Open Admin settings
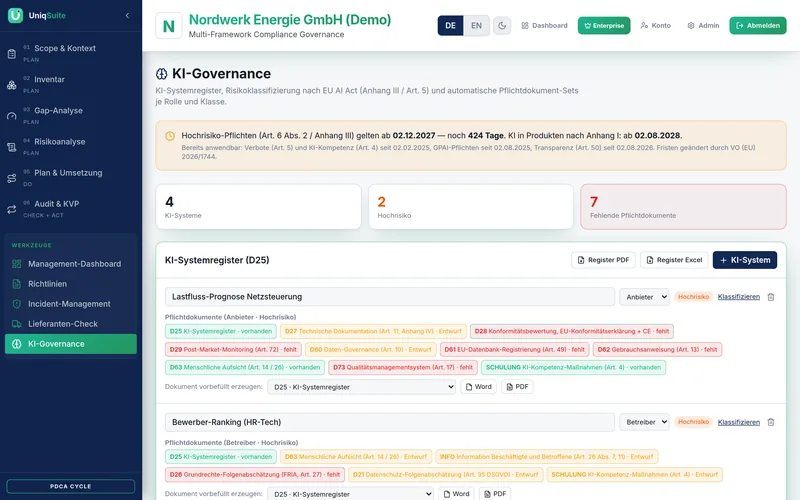 pos(703,26)
